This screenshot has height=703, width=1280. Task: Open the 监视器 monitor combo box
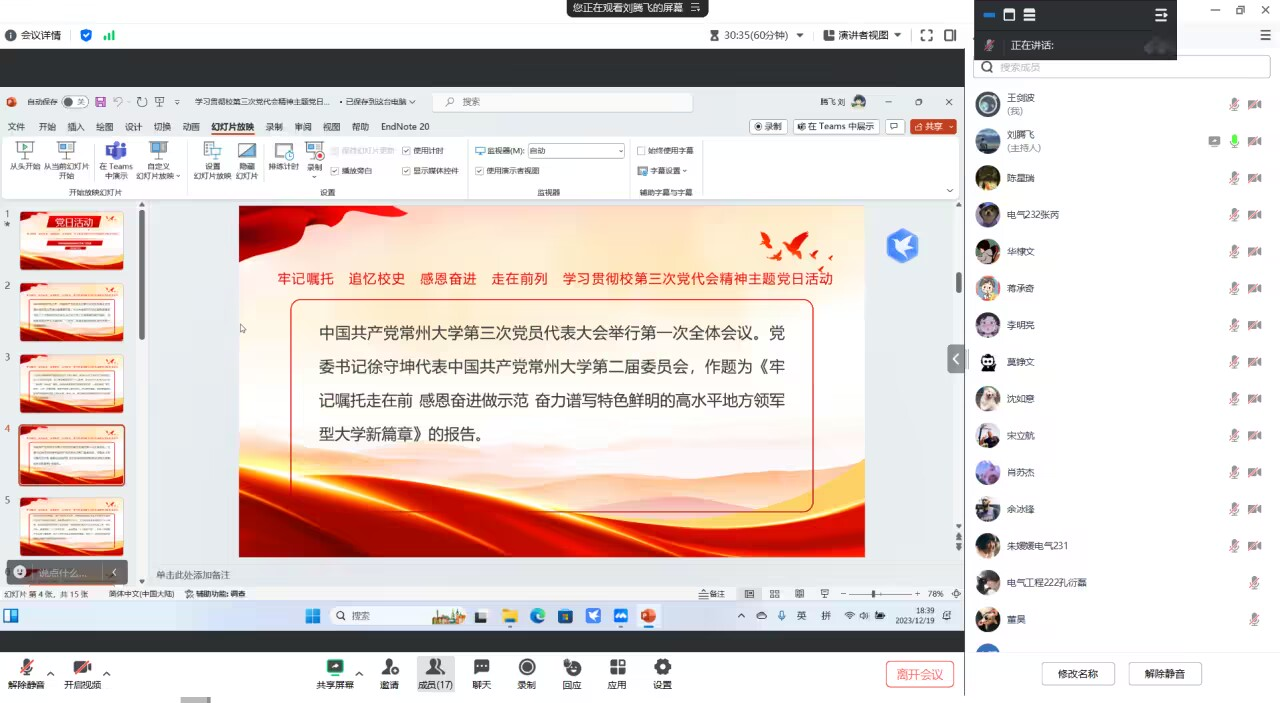tap(576, 151)
